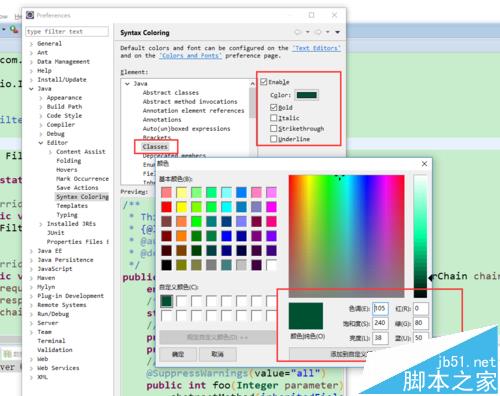Image resolution: width=500 pixels, height=396 pixels.
Task: Open the 'Text Editors' preference link
Action: (x=316, y=48)
